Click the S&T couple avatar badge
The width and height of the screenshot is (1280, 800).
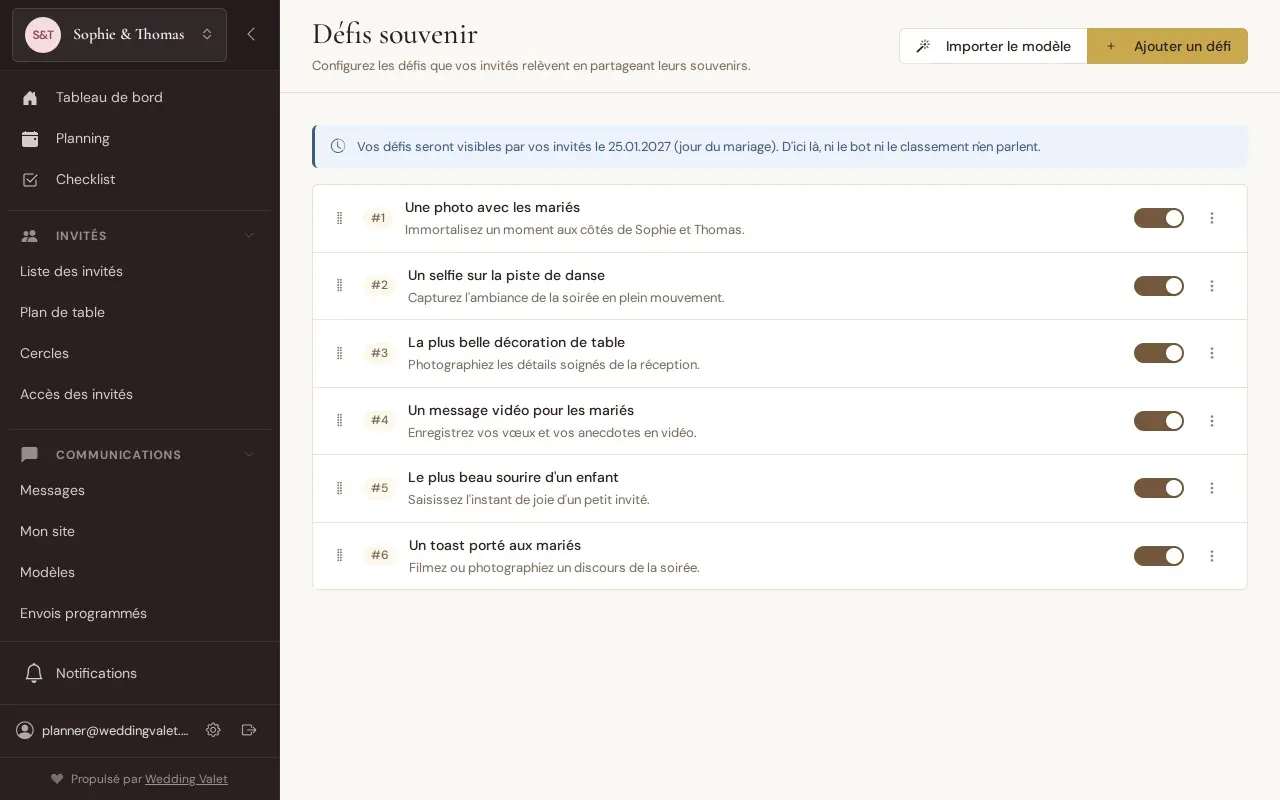(x=43, y=35)
